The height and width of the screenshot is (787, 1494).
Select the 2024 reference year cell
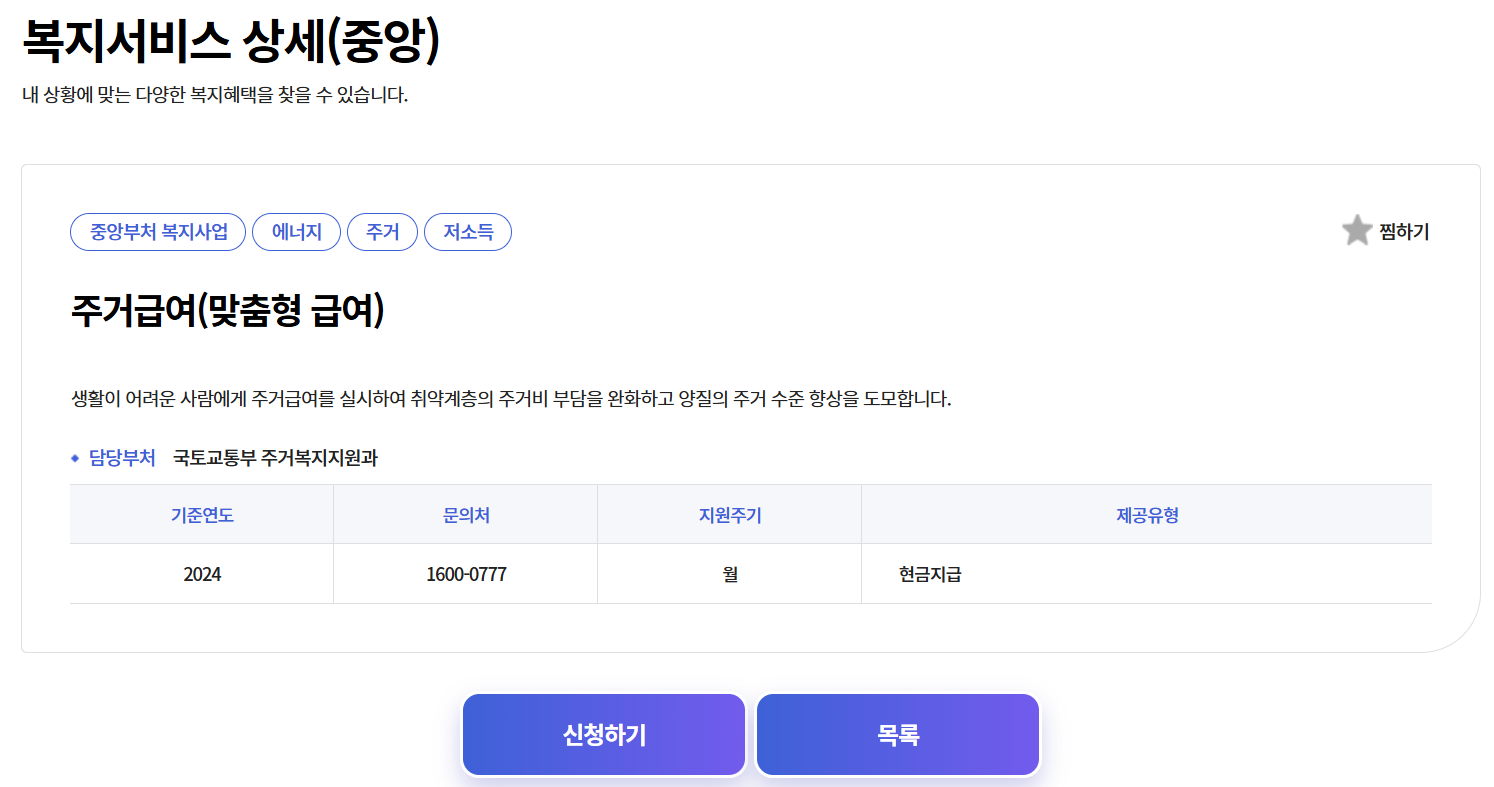coord(200,572)
